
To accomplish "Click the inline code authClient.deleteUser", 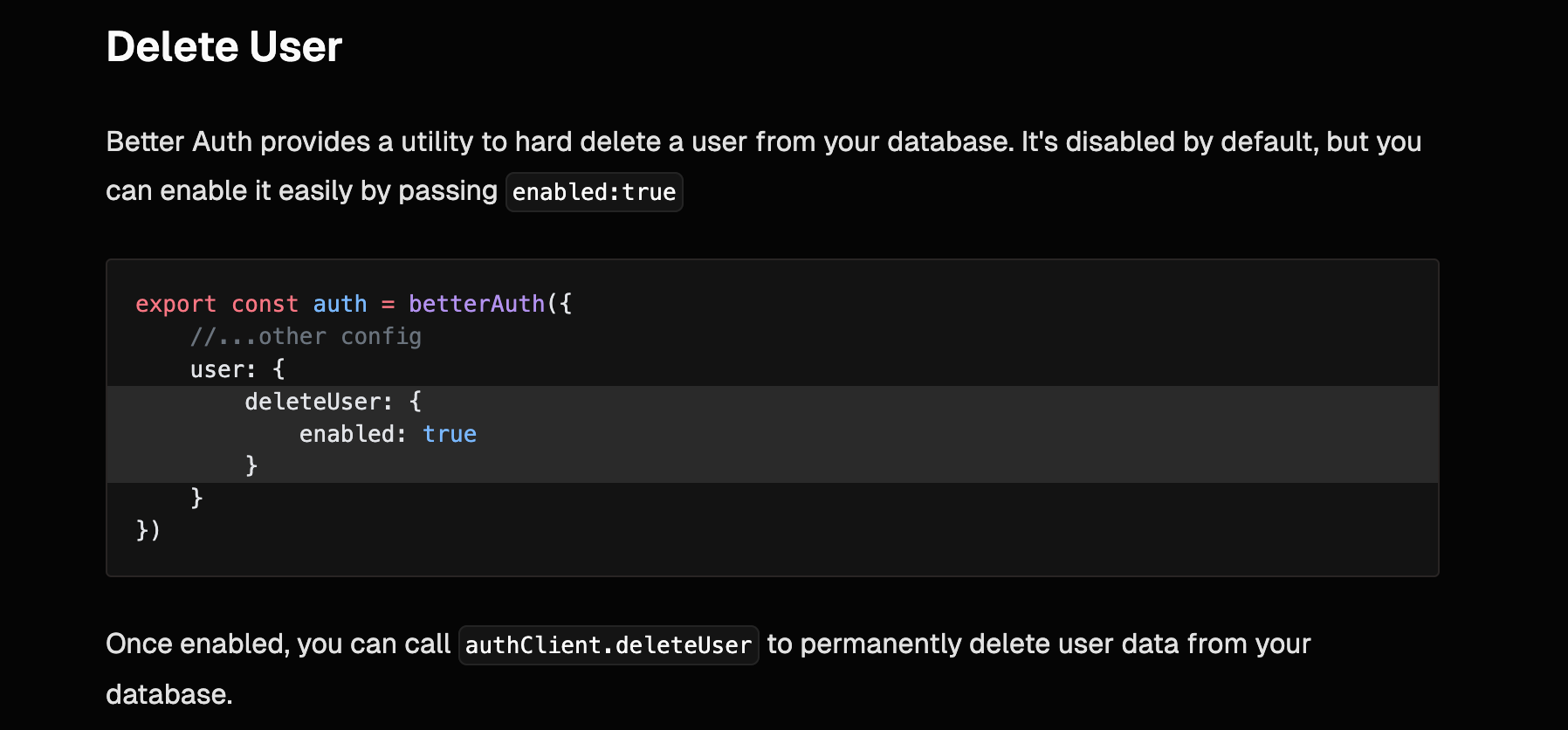I will coord(609,645).
